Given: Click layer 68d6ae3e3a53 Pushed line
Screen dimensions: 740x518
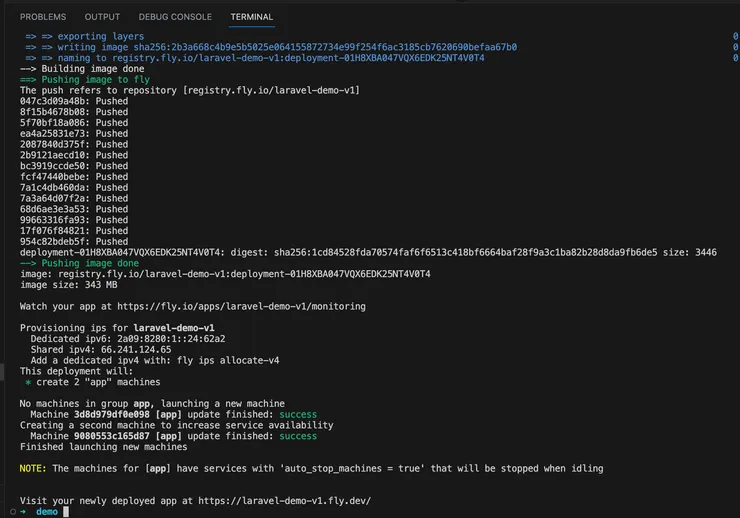Looking at the screenshot, I should [x=74, y=209].
